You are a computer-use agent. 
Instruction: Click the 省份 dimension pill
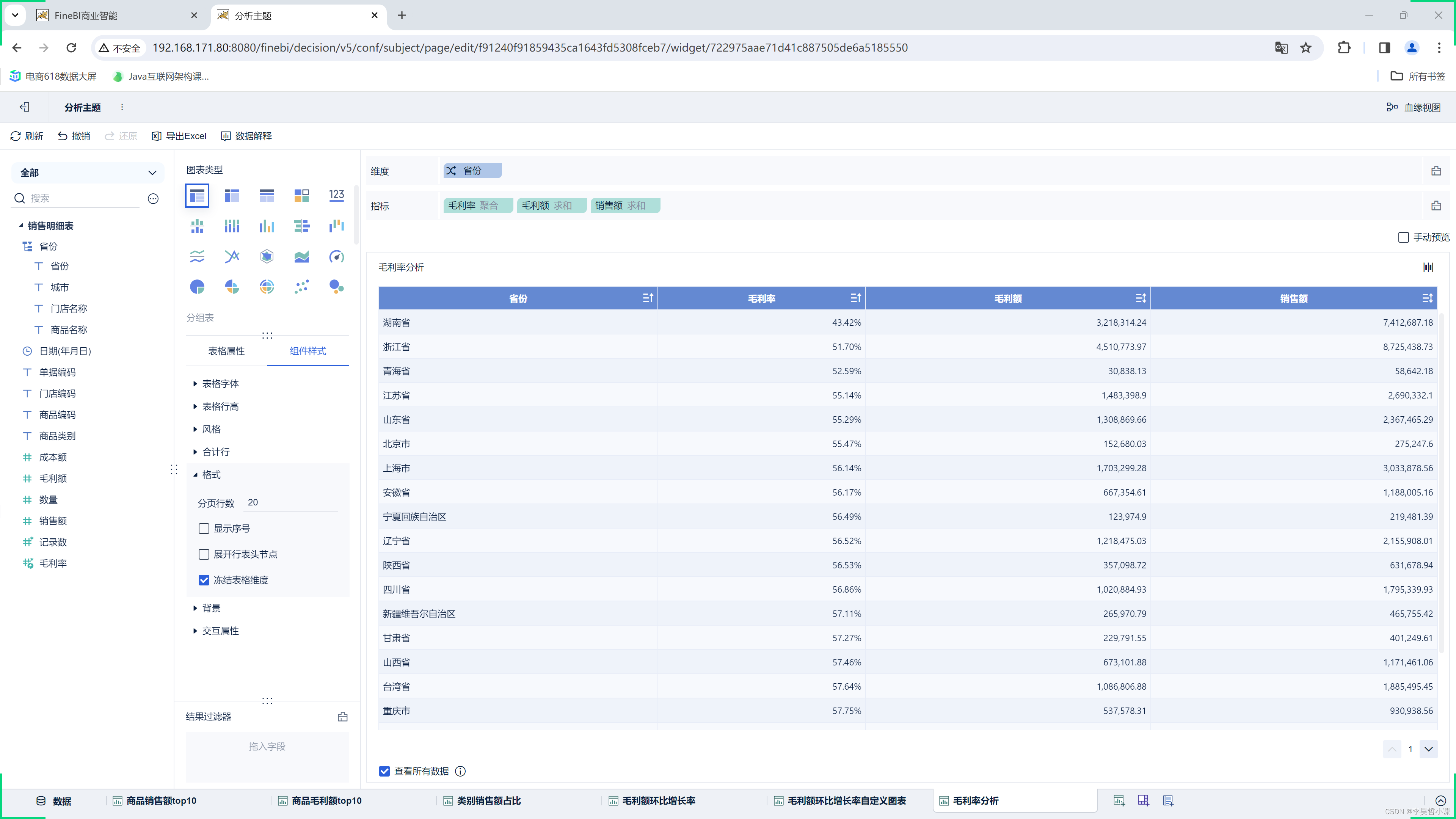(x=472, y=171)
